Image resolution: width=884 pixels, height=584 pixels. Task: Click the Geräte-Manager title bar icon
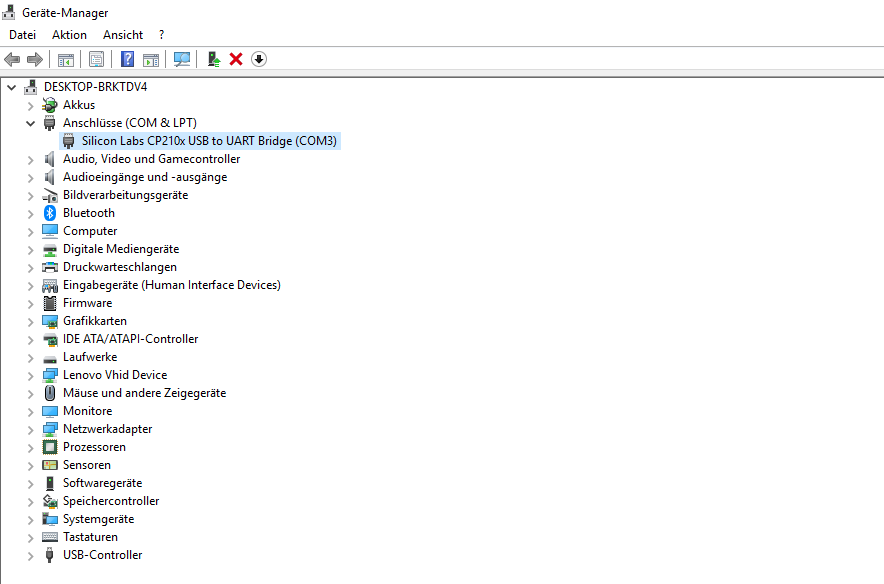pyautogui.click(x=9, y=12)
